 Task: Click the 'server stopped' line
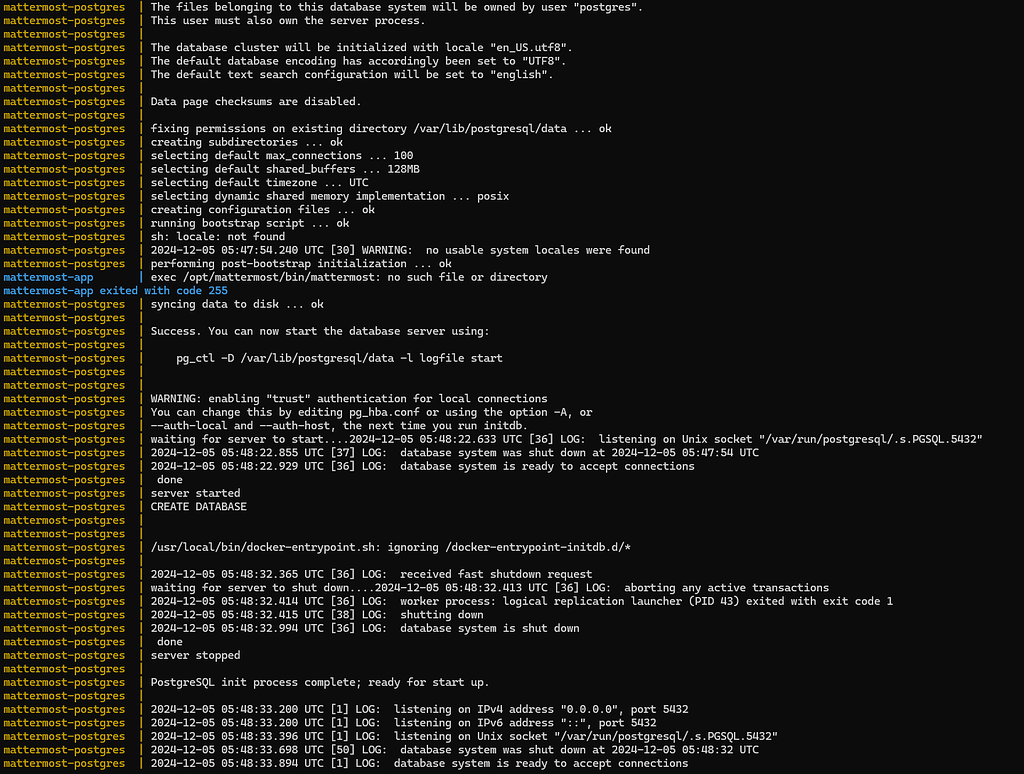tap(195, 656)
